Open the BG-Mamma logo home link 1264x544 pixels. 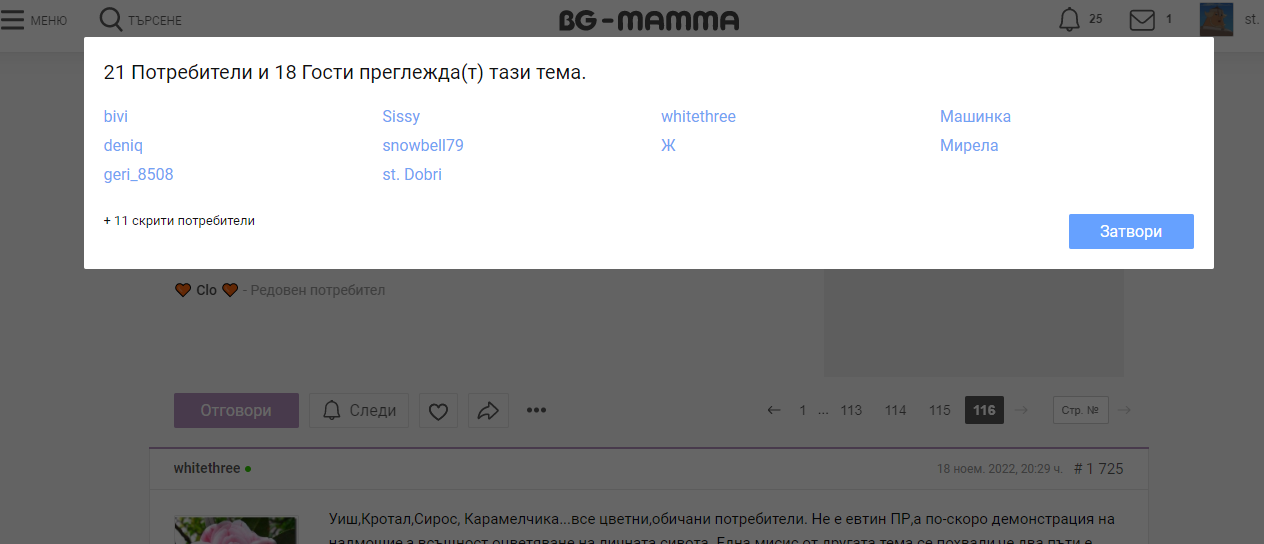point(649,20)
